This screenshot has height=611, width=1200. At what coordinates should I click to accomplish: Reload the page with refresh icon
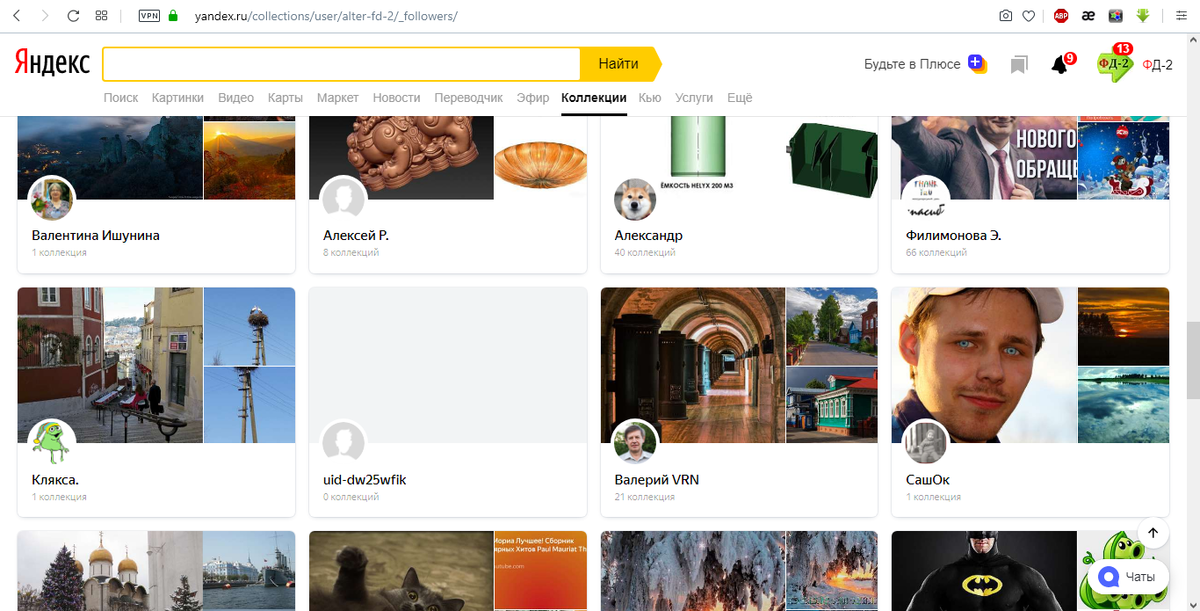73,16
